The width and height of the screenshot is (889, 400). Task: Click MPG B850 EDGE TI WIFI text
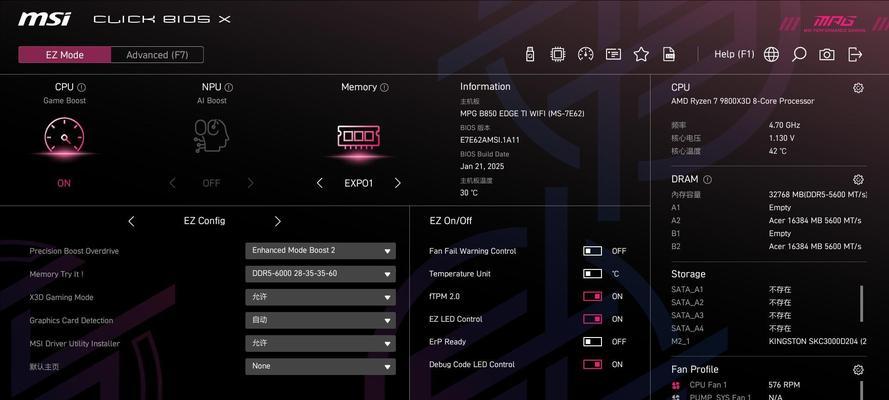point(522,113)
